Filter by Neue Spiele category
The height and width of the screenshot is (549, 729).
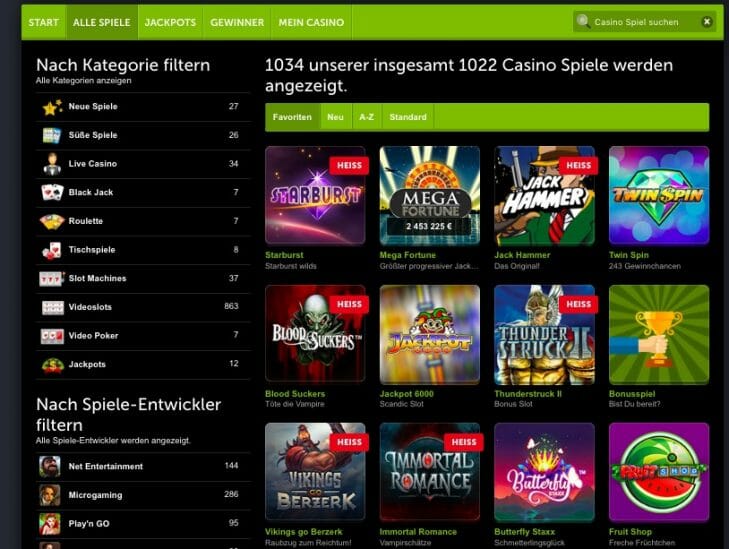[x=143, y=107]
